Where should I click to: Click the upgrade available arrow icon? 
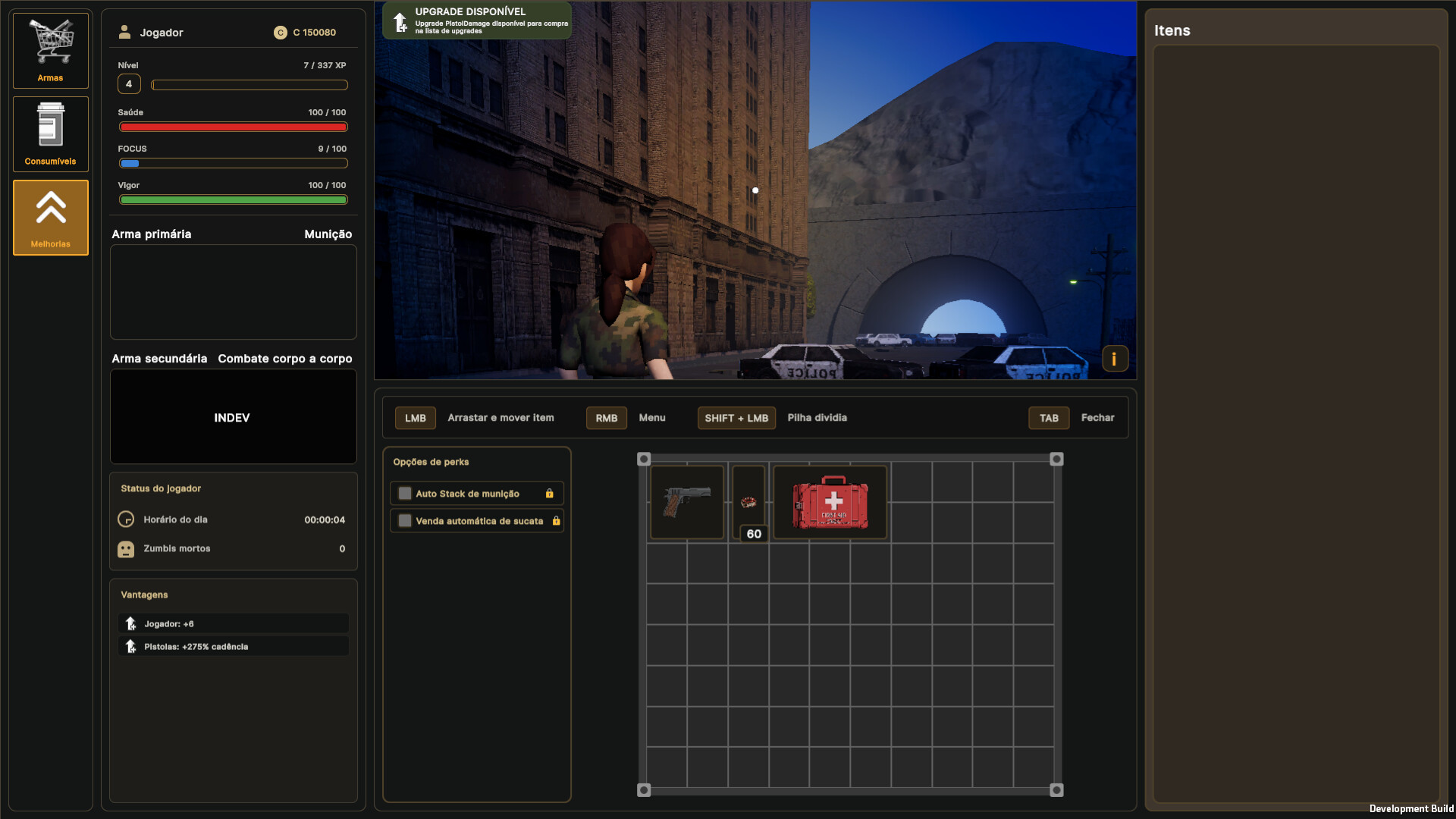(x=400, y=22)
